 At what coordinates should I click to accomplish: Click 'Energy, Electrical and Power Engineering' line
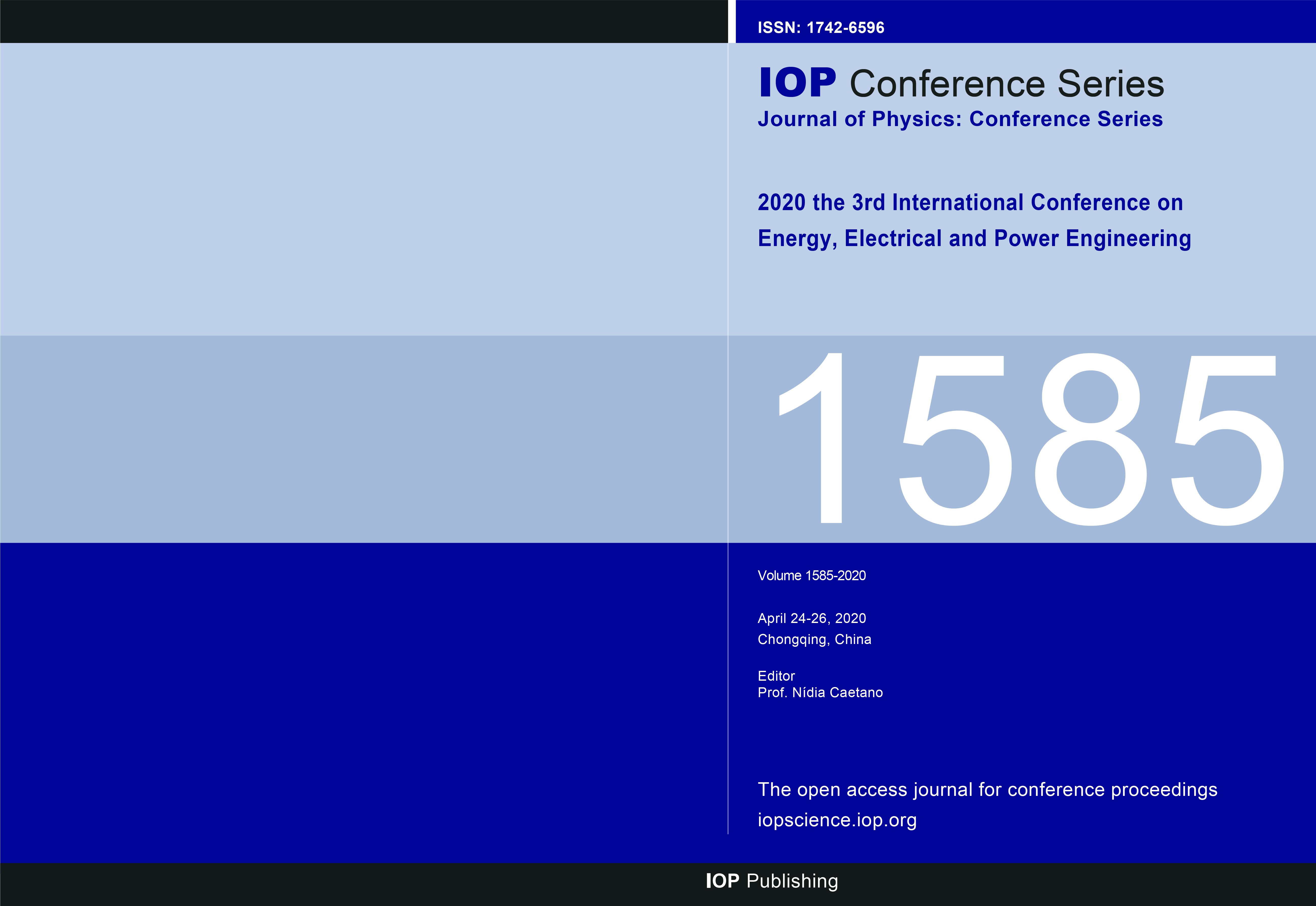(974, 239)
